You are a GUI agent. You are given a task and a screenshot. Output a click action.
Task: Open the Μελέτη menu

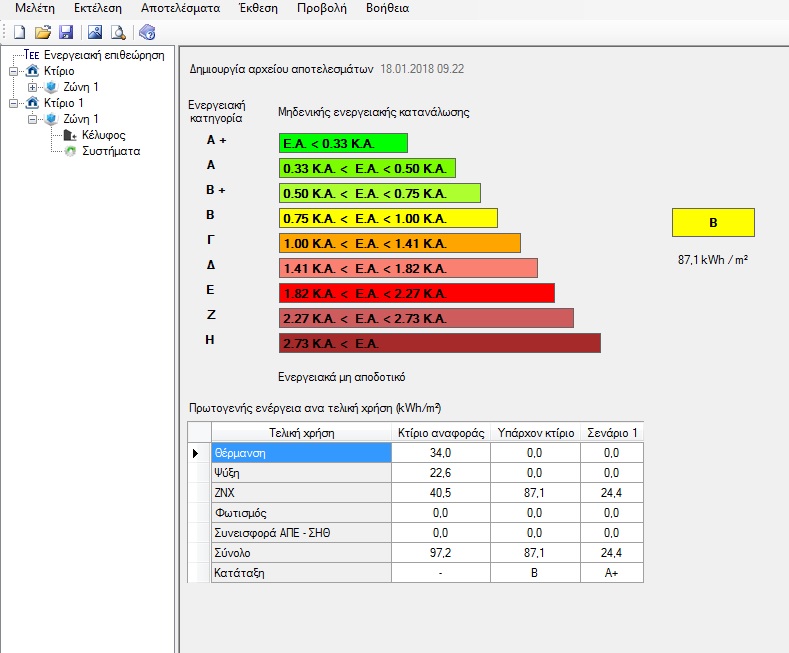(x=35, y=8)
